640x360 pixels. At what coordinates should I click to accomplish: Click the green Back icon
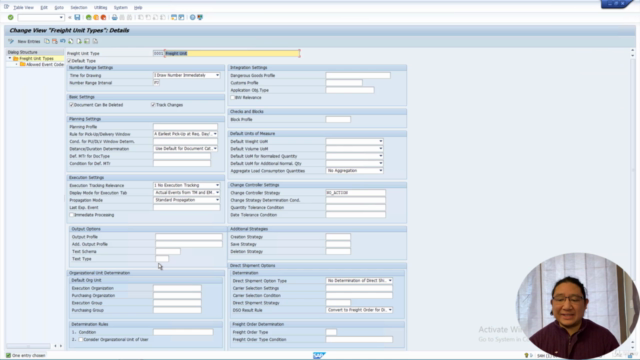89,18
